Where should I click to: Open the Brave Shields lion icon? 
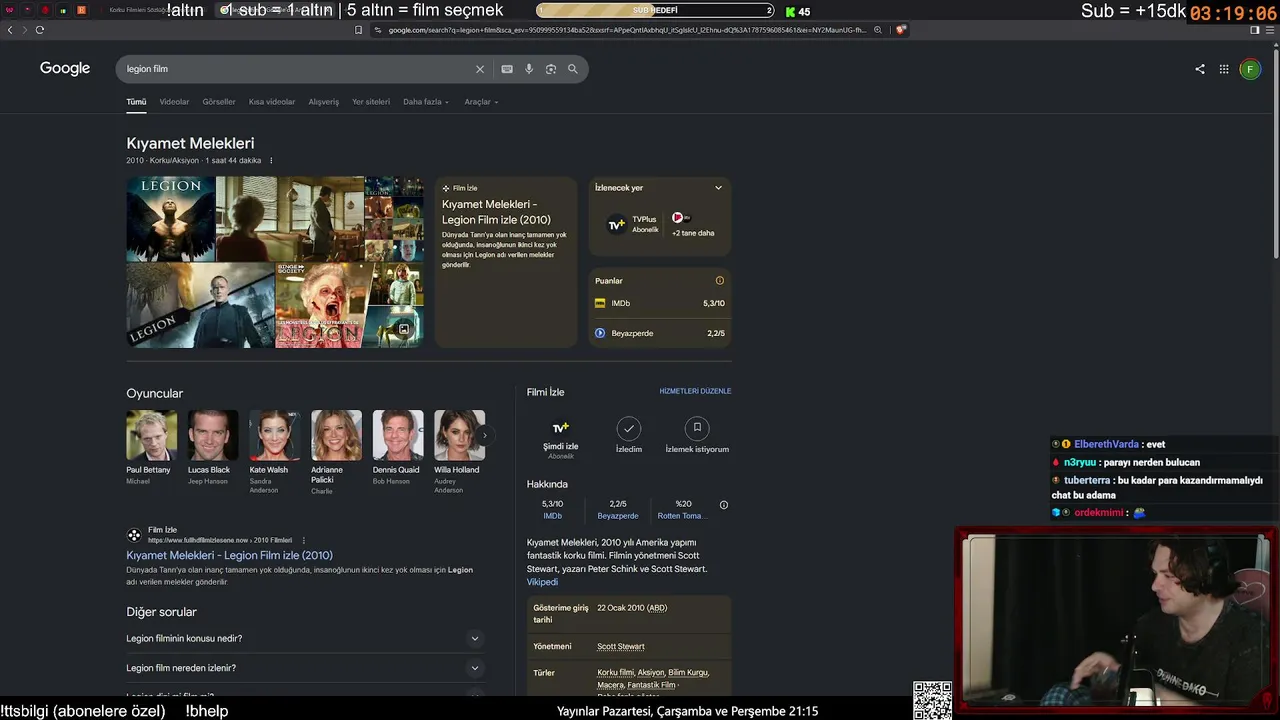900,30
